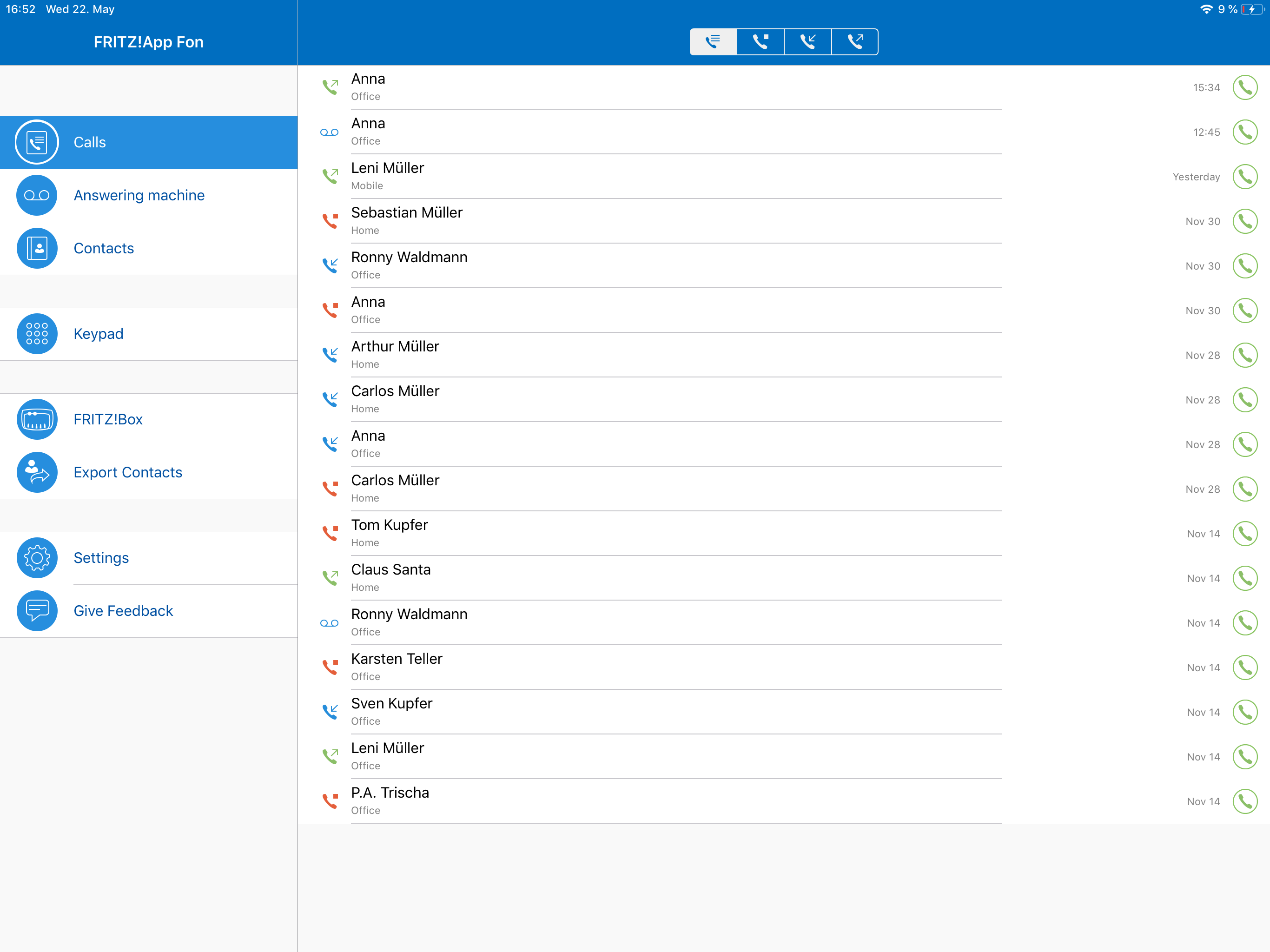
Task: Filter list to outgoing calls
Action: pyautogui.click(x=855, y=42)
